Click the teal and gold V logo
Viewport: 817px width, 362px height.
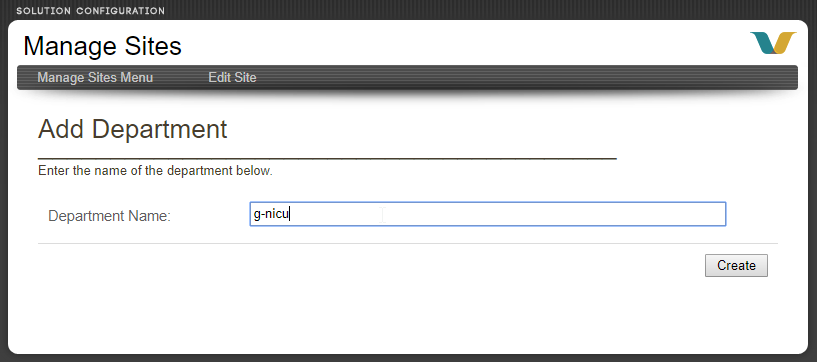(x=773, y=43)
